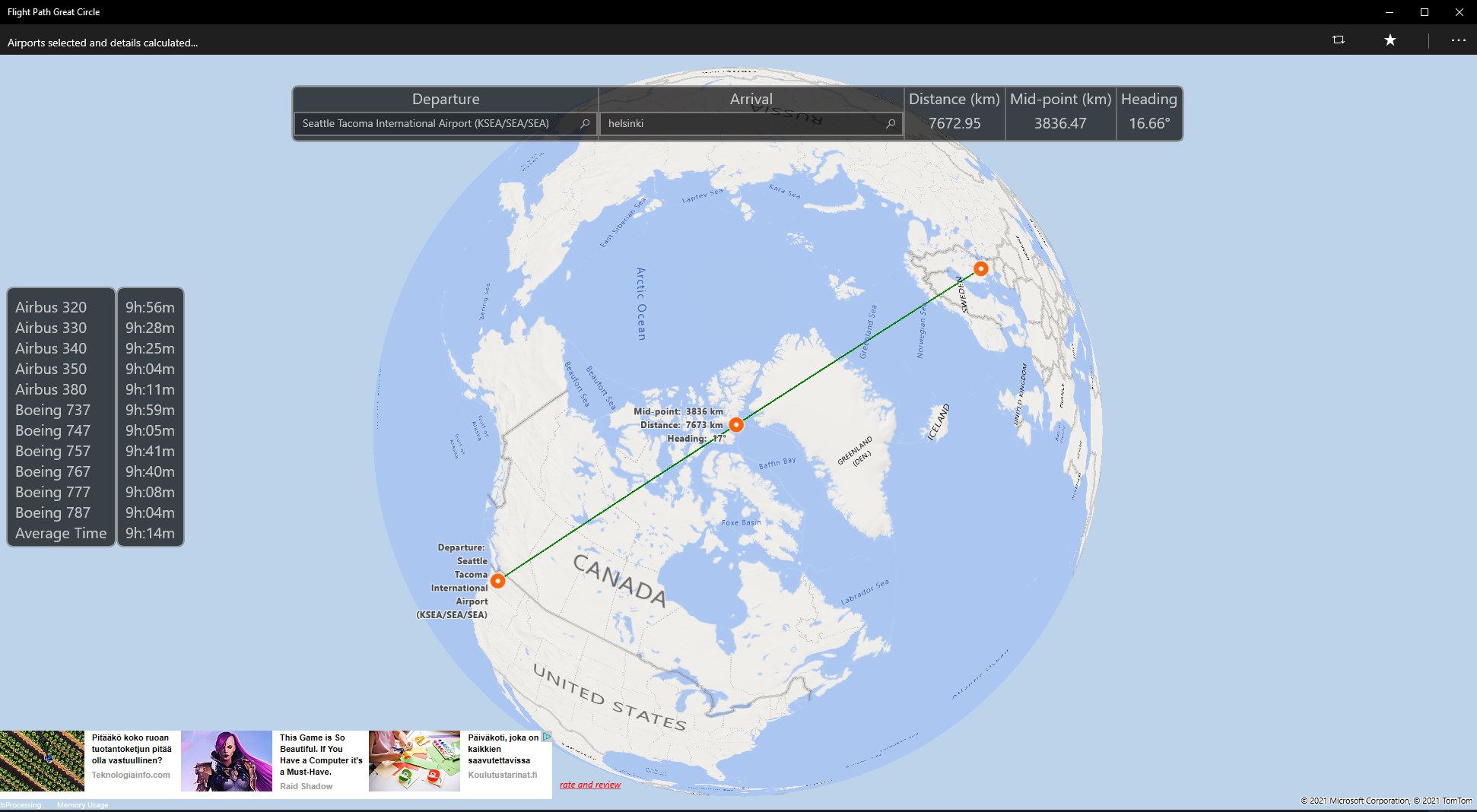Open the rate and review link

coord(590,785)
